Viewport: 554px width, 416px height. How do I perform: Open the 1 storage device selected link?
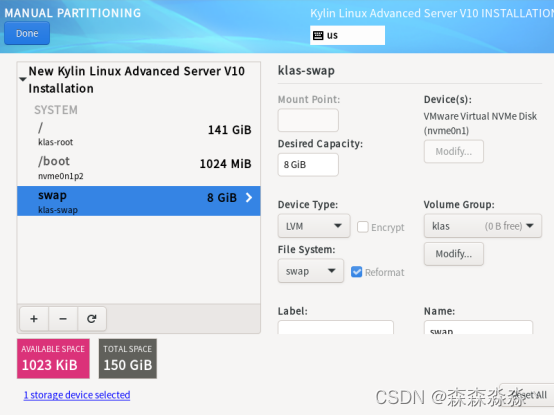pyautogui.click(x=77, y=395)
